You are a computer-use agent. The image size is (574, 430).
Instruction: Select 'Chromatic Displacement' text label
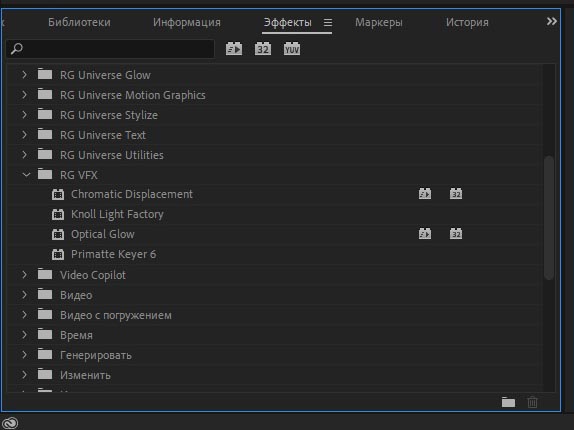click(132, 194)
